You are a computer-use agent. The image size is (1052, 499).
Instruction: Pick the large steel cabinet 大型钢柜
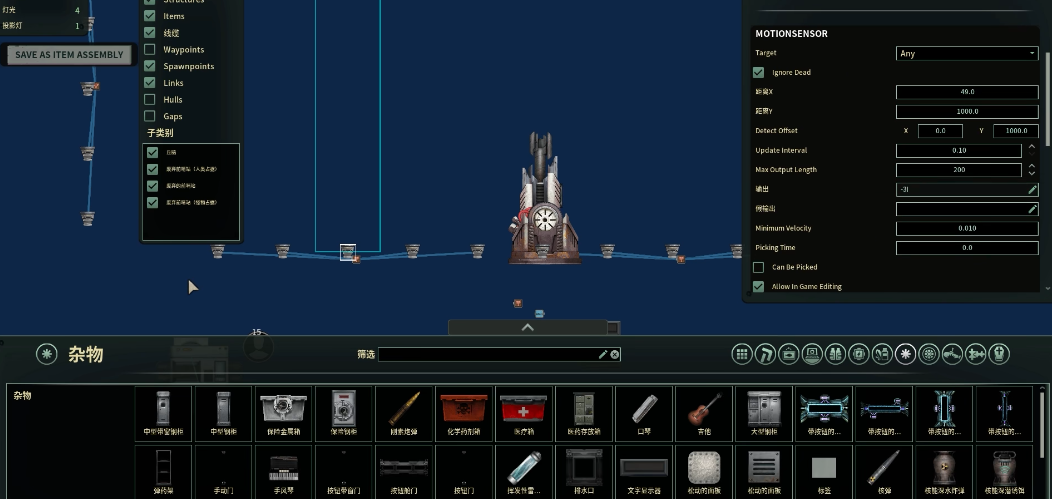tap(764, 413)
